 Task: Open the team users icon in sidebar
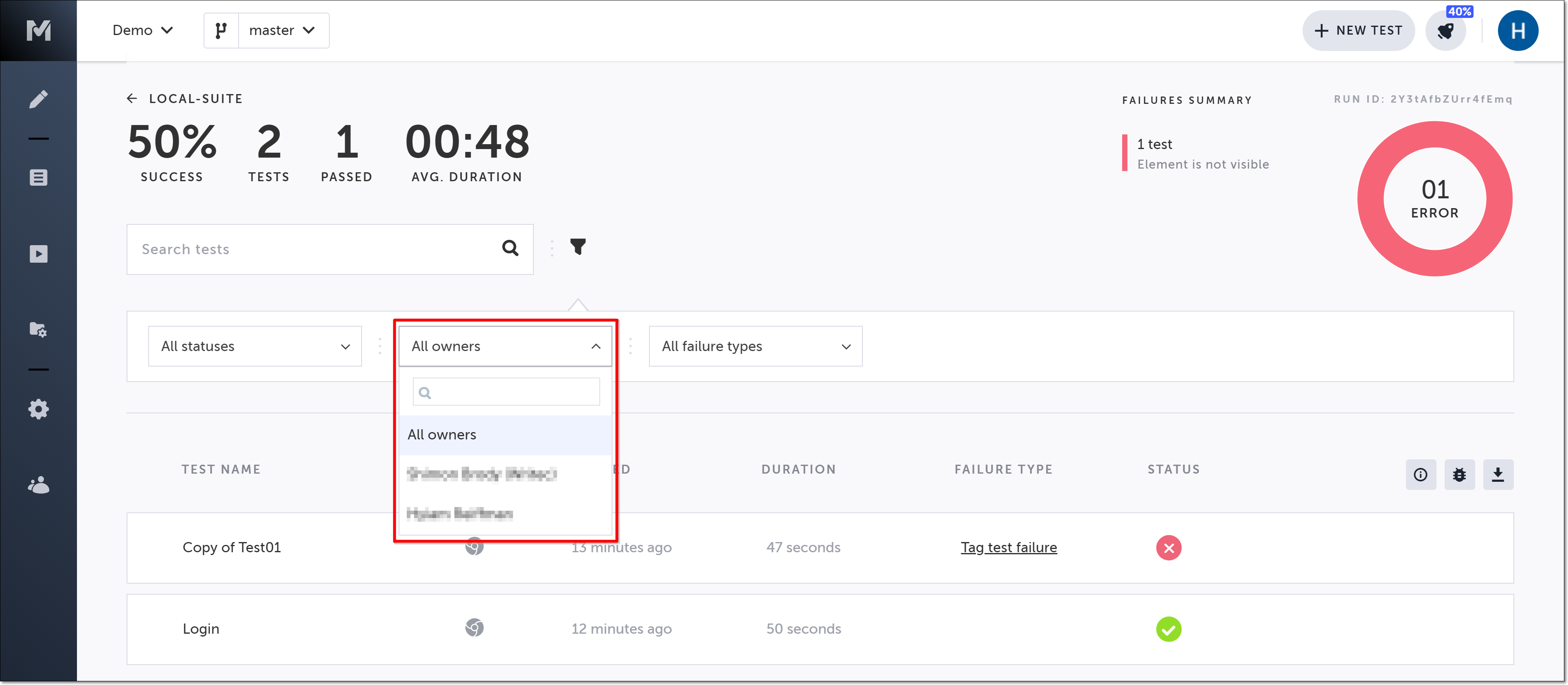pos(38,485)
